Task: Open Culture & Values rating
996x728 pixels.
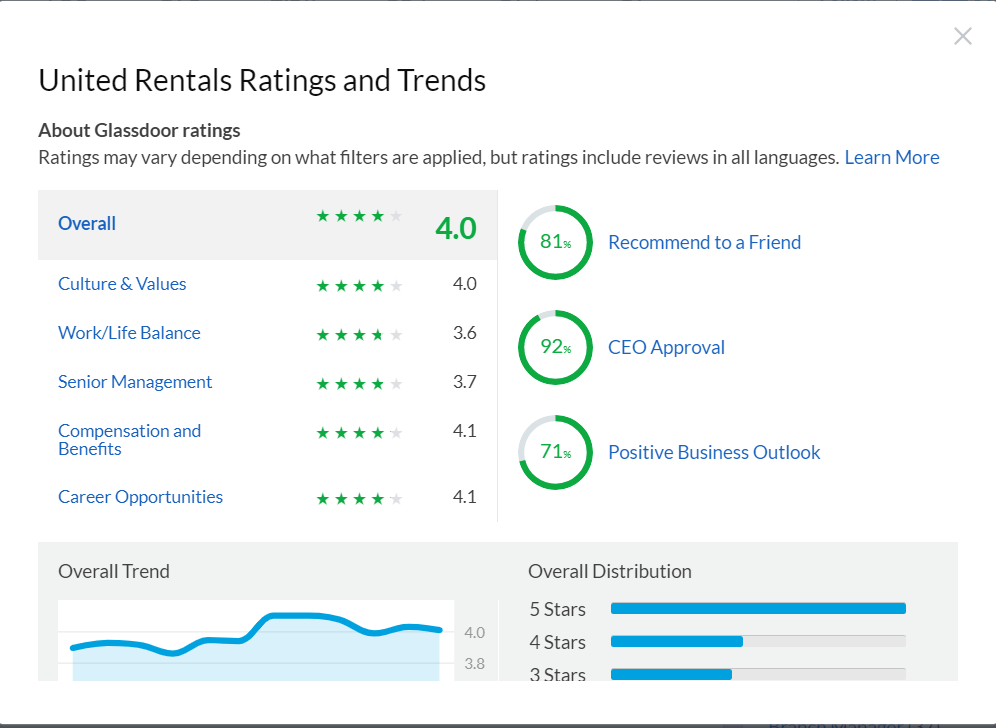Action: (122, 284)
